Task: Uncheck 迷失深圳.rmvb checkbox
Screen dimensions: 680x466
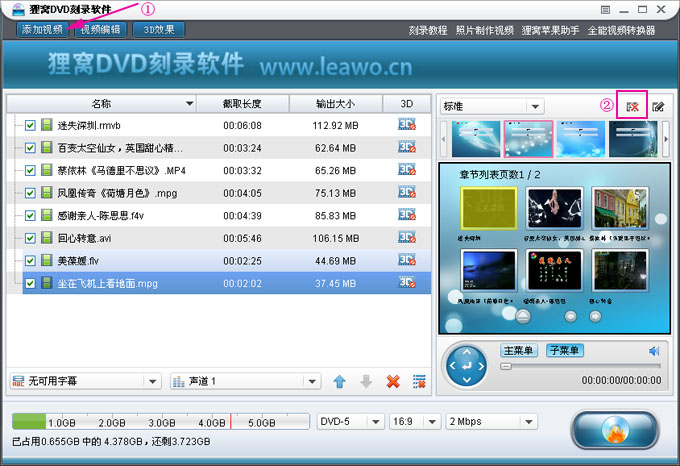Action: coord(30,125)
